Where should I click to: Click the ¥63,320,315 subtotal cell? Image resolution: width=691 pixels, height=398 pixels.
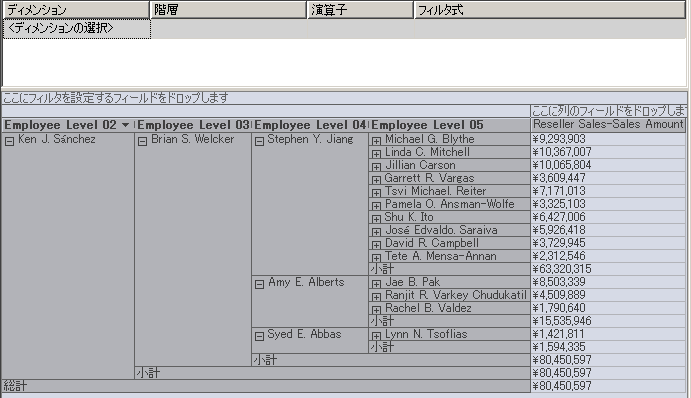point(608,269)
